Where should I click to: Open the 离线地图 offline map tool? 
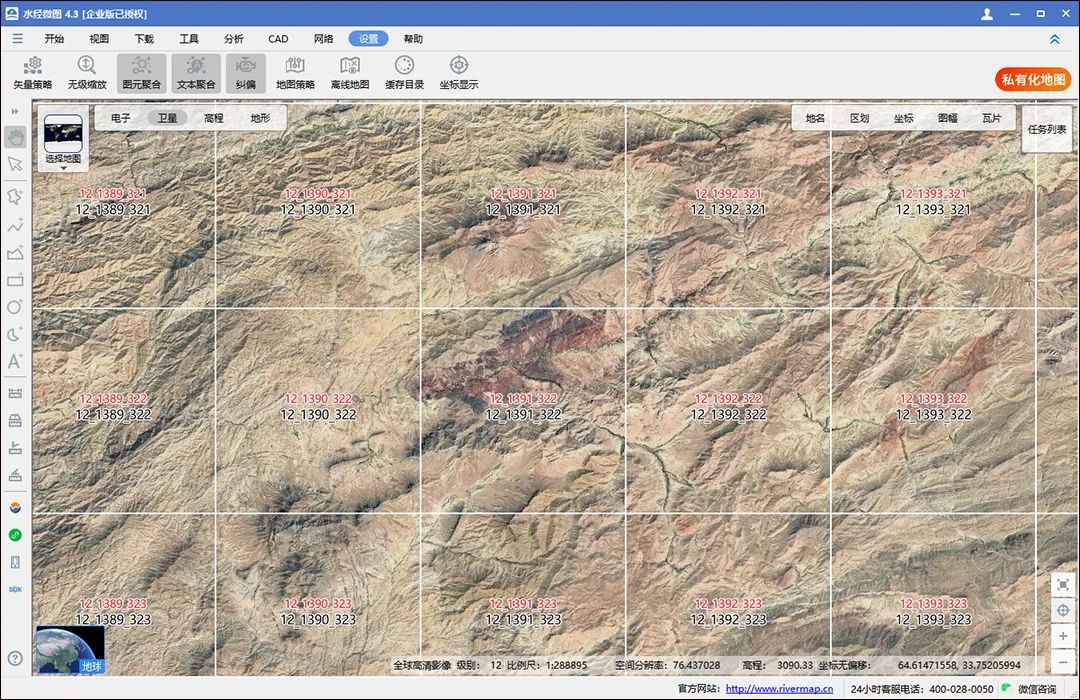coord(349,73)
